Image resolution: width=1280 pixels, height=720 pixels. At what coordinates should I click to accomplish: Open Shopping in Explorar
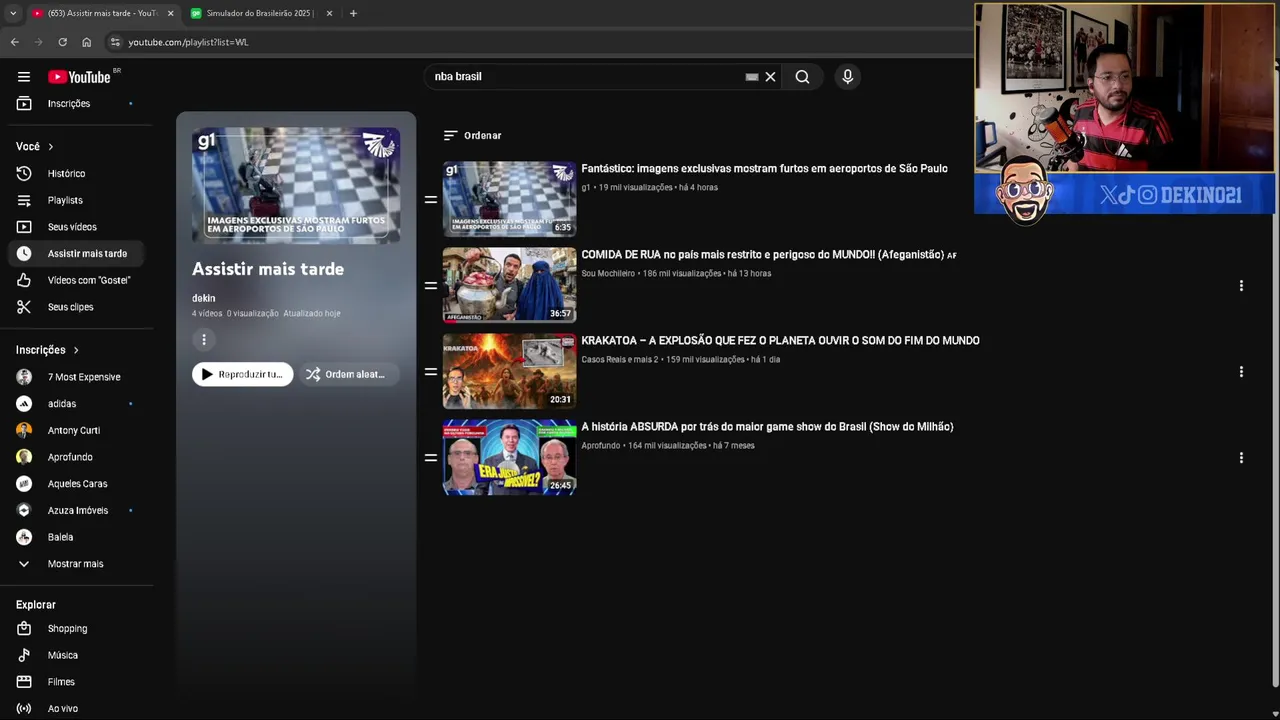click(x=77, y=629)
